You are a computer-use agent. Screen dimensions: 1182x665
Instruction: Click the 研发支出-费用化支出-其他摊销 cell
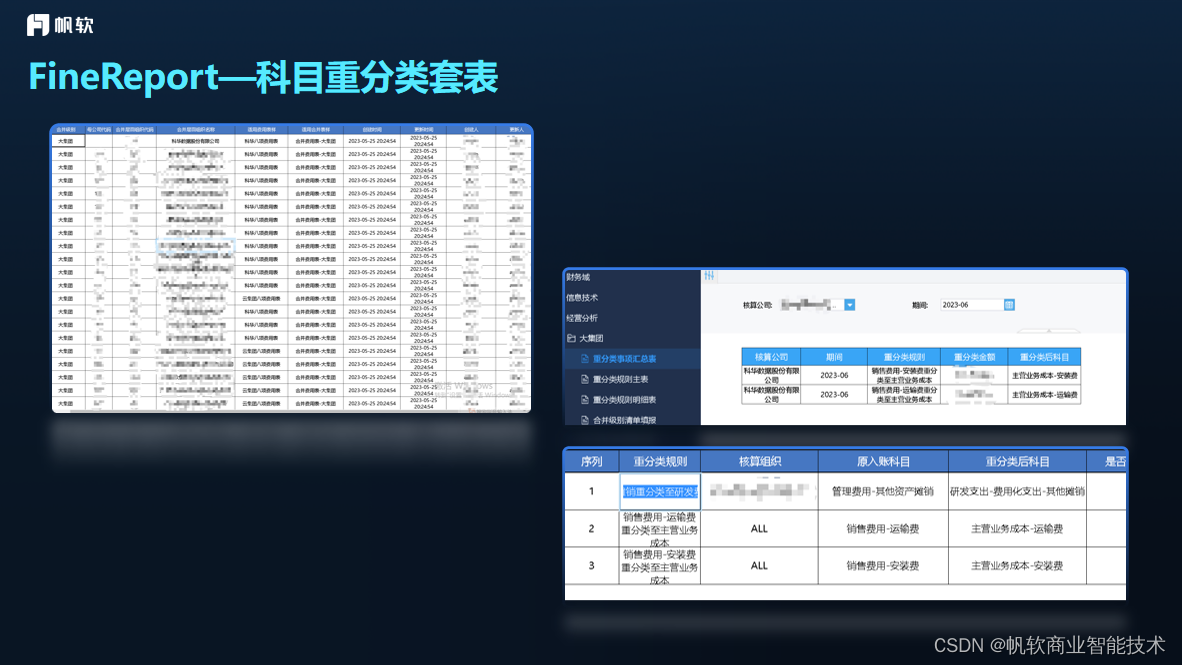pyautogui.click(x=1017, y=492)
